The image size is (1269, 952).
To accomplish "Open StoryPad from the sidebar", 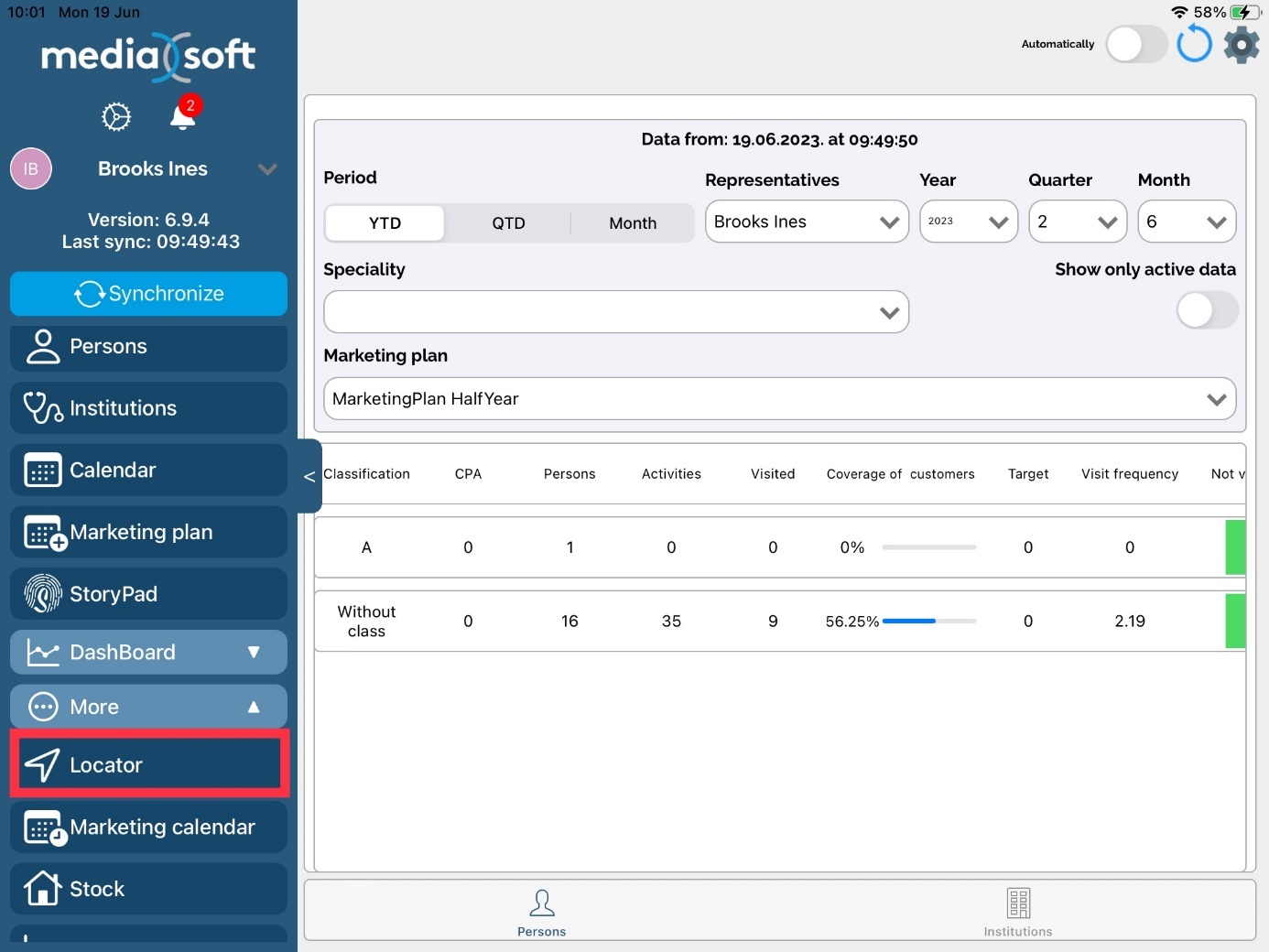I will 148,594.
